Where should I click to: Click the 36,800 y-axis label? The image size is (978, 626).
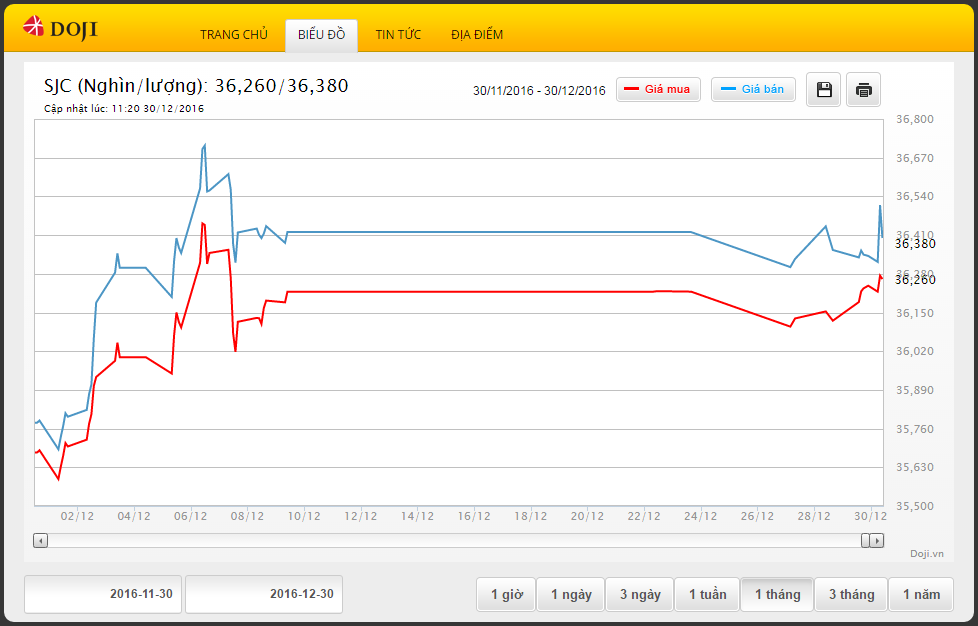pyautogui.click(x=914, y=119)
